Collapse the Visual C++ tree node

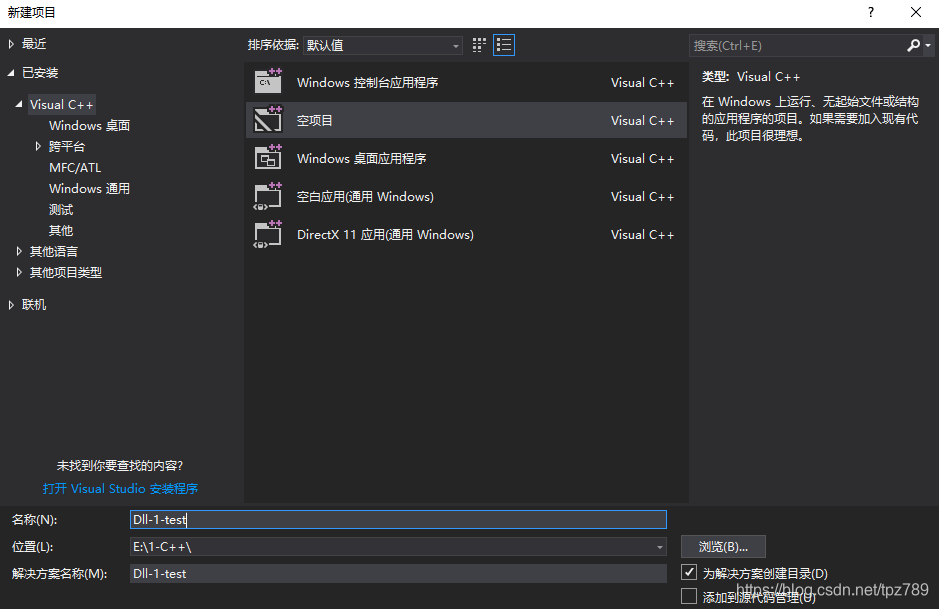pyautogui.click(x=19, y=104)
